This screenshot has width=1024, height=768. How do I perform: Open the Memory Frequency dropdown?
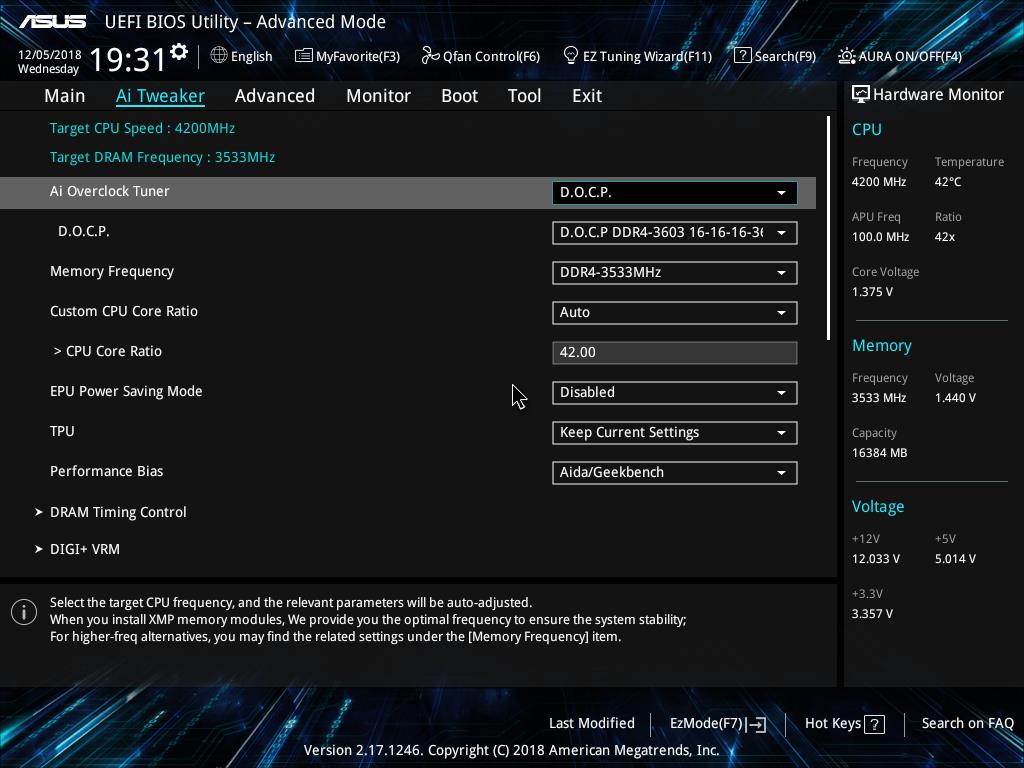[x=675, y=272]
